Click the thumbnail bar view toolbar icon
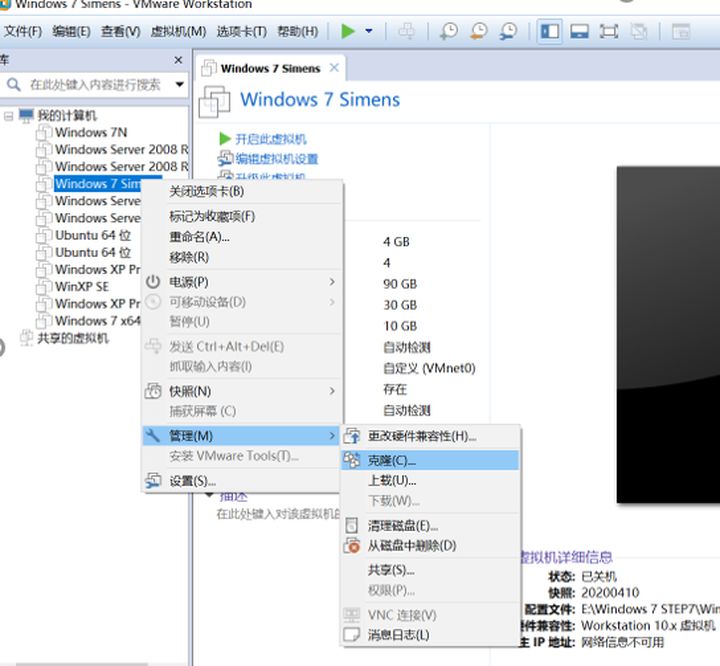Viewport: 720px width, 666px height. [x=579, y=31]
